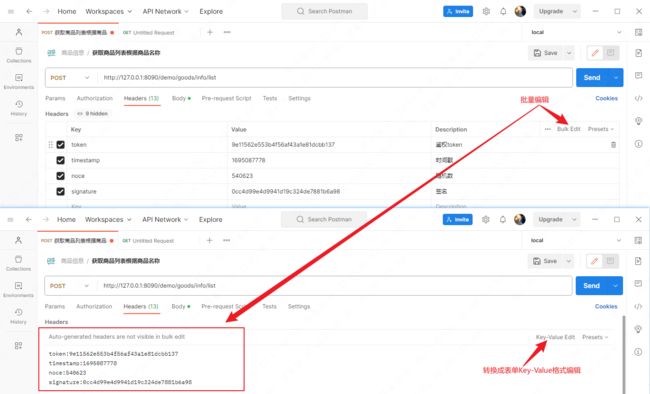
Task: Open the code snippet icon in the key-value table window
Action: pos(638,98)
